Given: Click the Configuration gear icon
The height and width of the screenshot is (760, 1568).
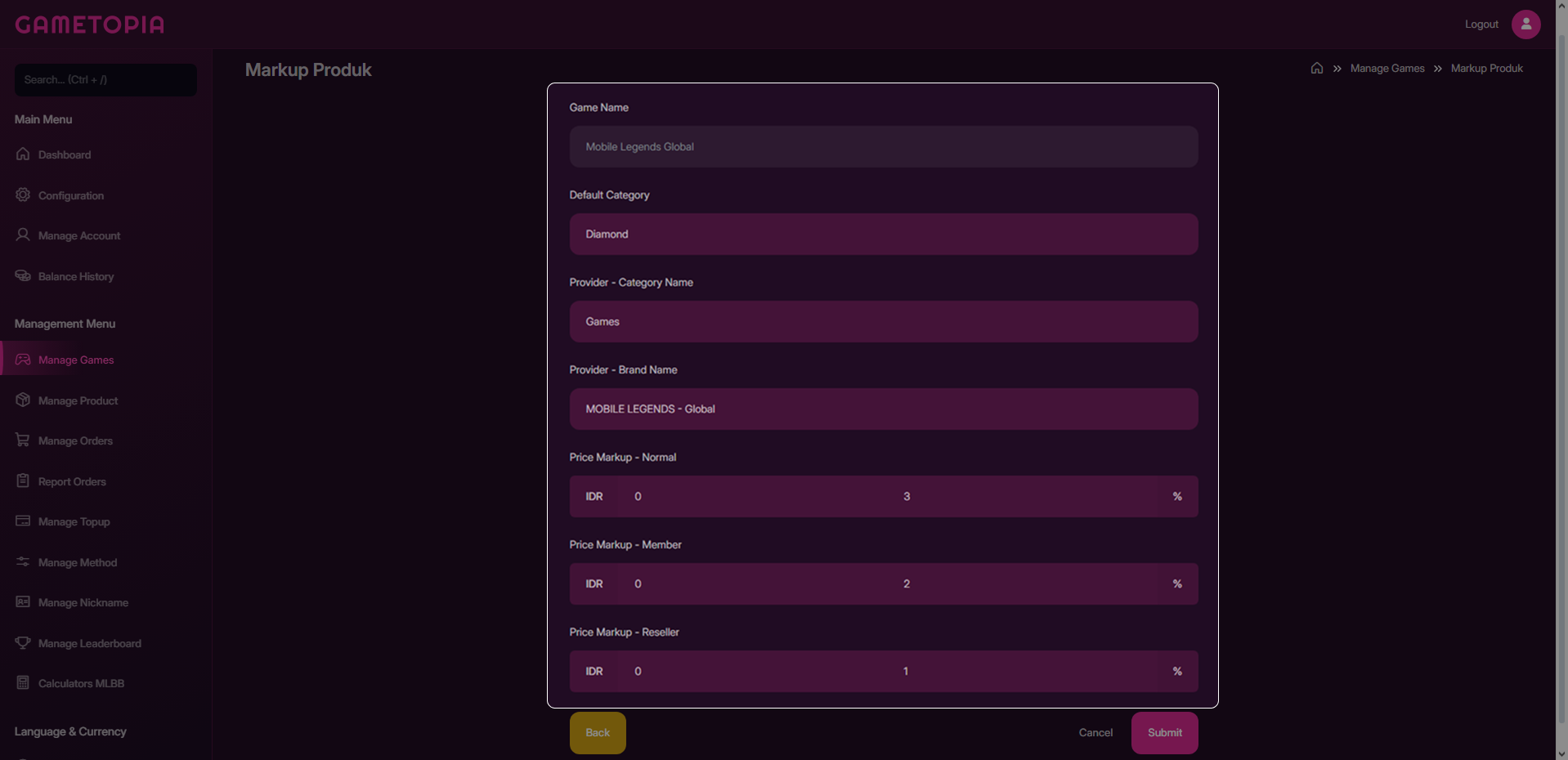Looking at the screenshot, I should [23, 194].
